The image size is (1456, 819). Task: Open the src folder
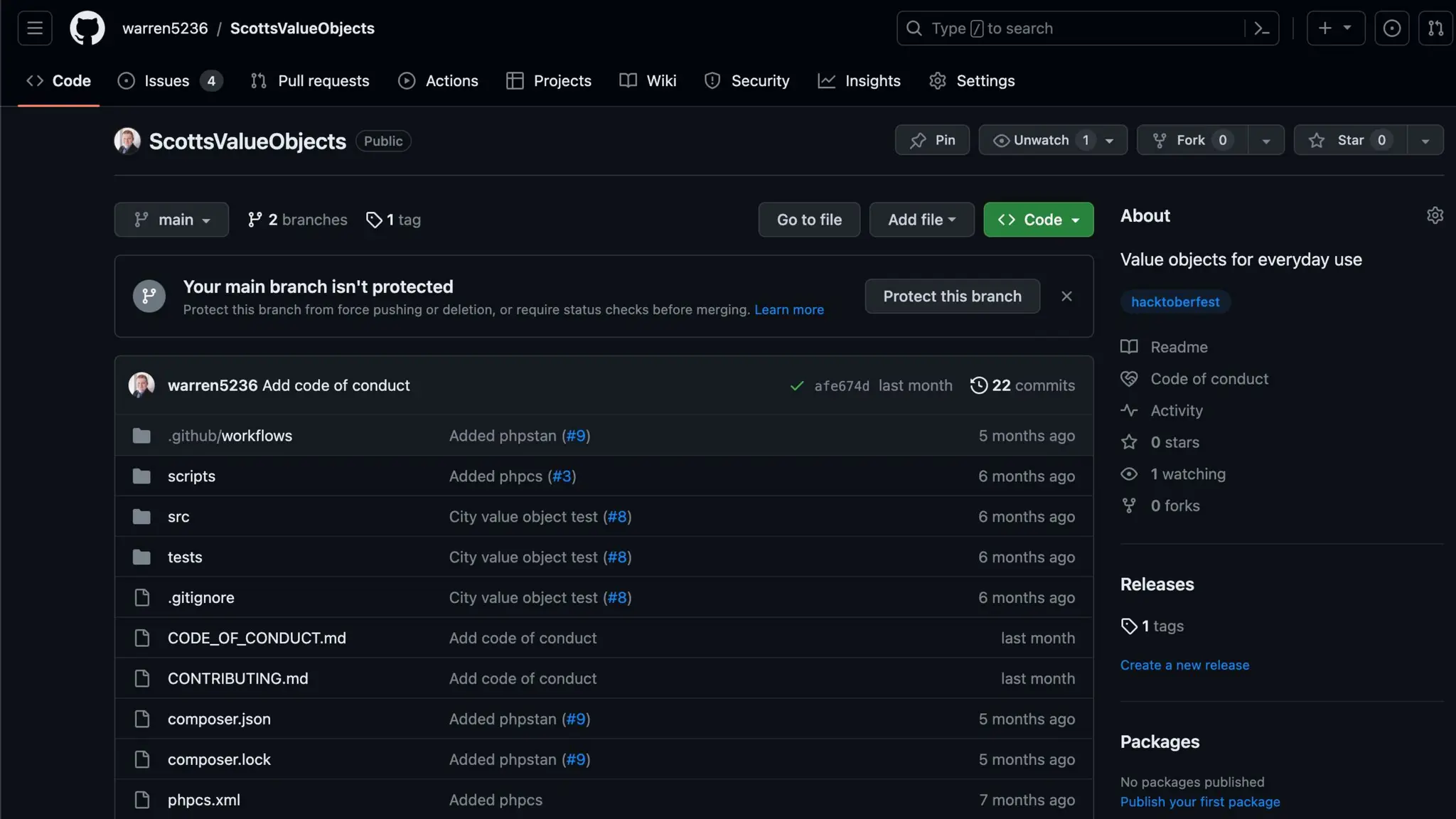pos(178,517)
